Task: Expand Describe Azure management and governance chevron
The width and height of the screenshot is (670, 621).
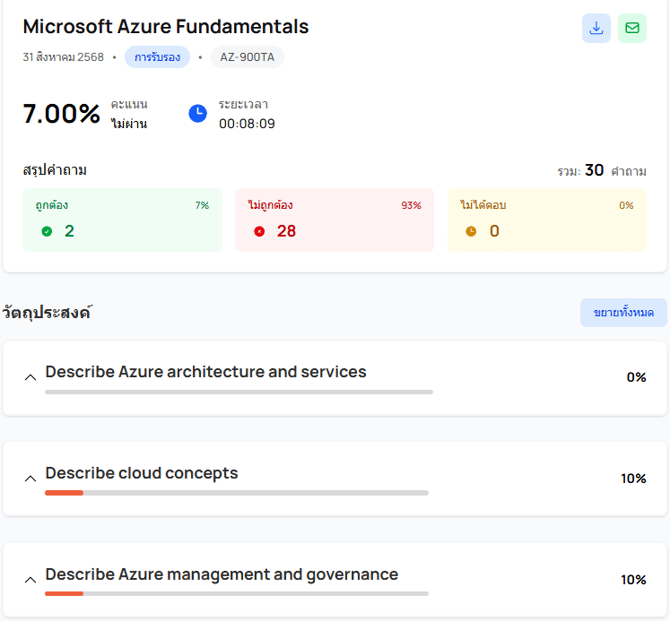Action: tap(30, 579)
